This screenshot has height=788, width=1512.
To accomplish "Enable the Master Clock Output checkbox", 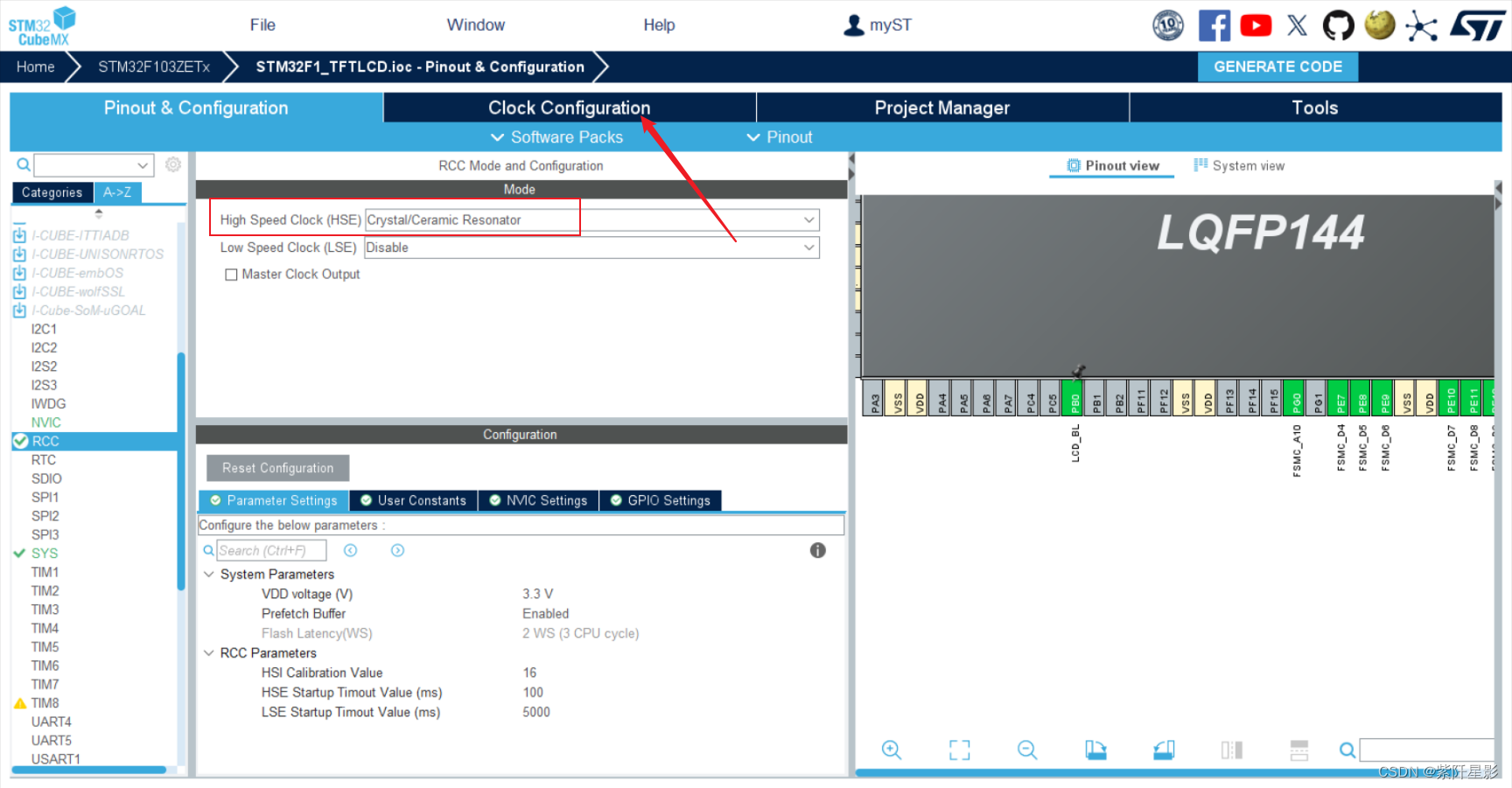I will (231, 275).
